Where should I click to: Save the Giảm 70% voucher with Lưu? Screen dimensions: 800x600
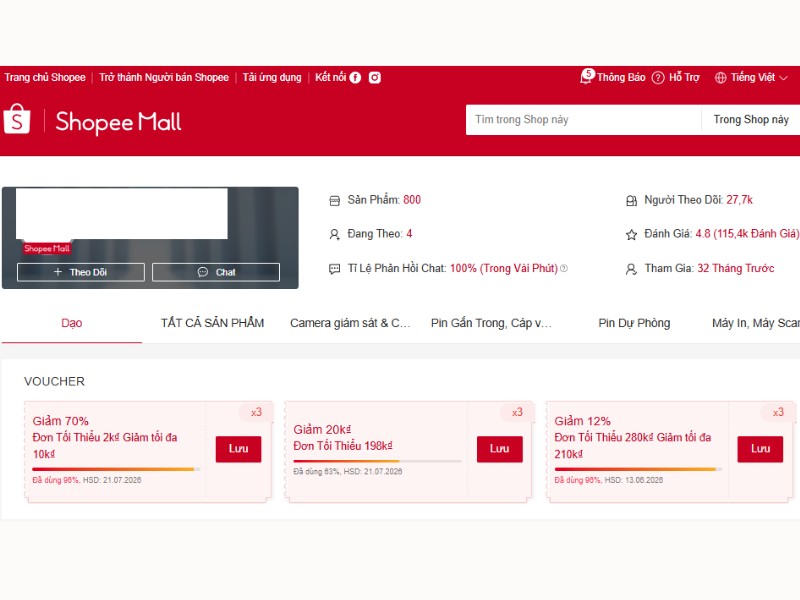click(x=238, y=449)
